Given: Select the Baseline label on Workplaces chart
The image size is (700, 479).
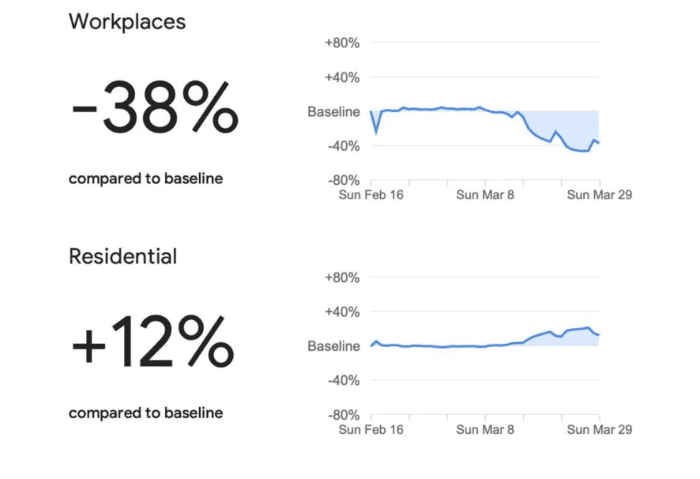Looking at the screenshot, I should [333, 112].
